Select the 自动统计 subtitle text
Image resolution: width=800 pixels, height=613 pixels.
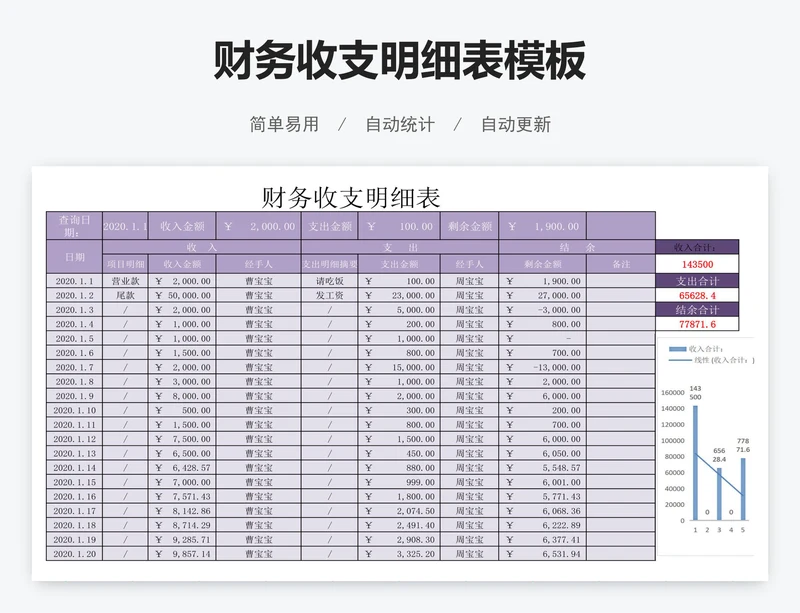[x=400, y=125]
